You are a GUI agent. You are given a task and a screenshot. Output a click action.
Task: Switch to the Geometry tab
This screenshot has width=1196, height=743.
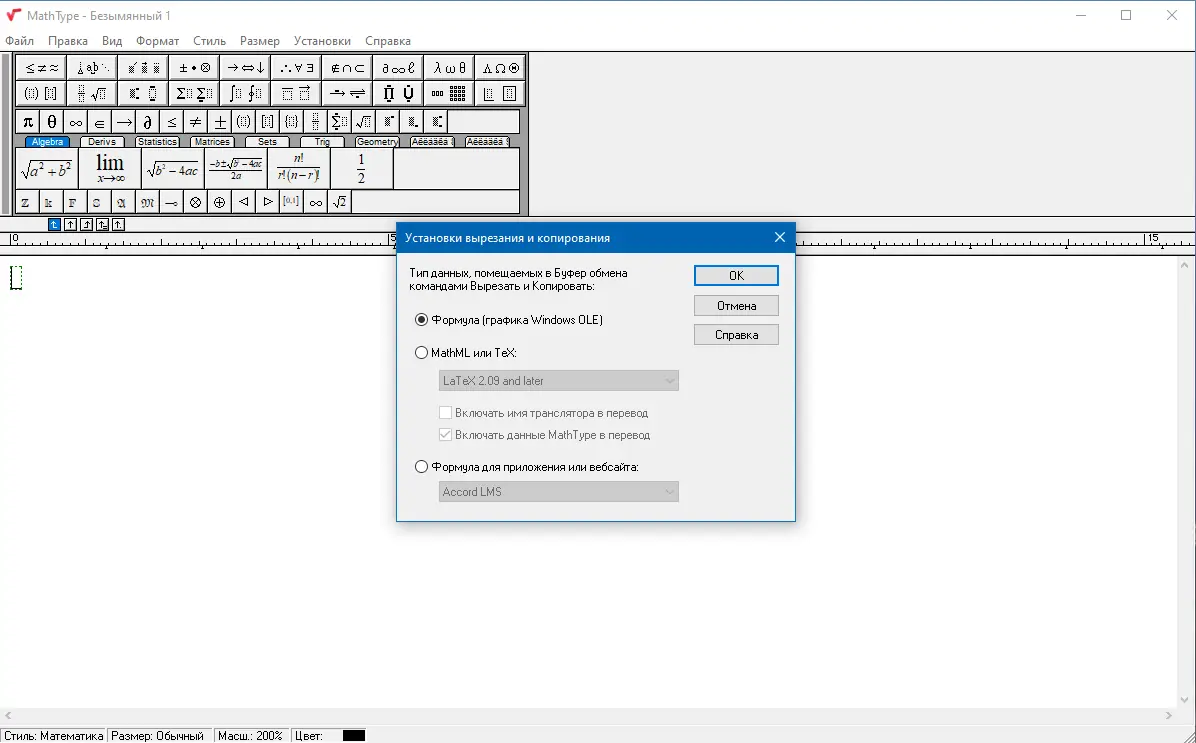[x=377, y=142]
